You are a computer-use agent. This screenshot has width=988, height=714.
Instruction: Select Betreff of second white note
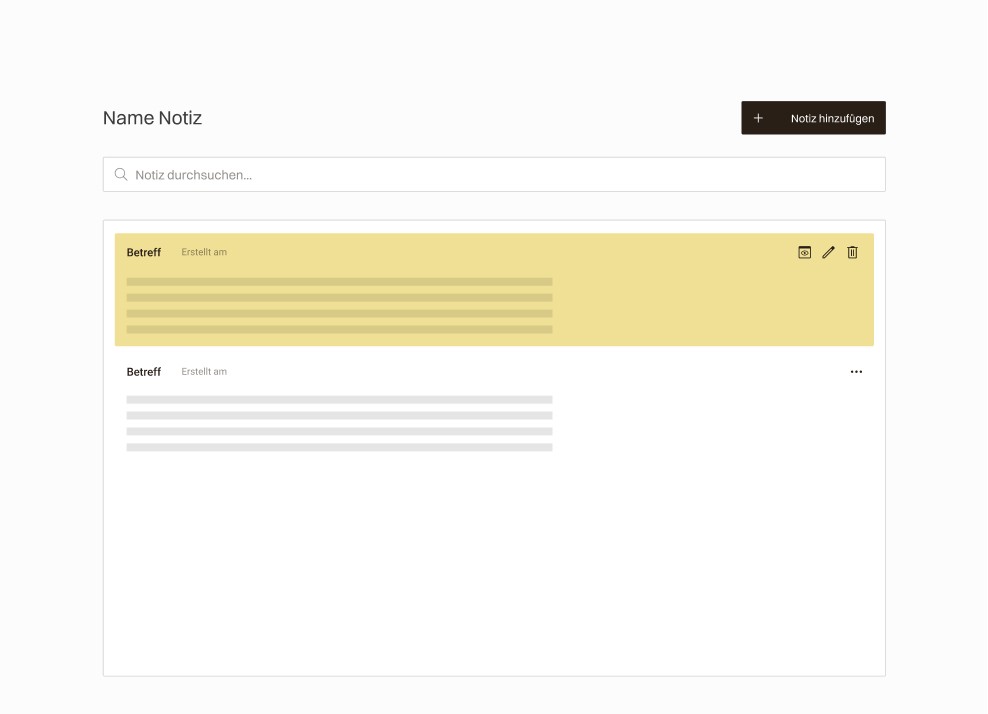(x=144, y=372)
